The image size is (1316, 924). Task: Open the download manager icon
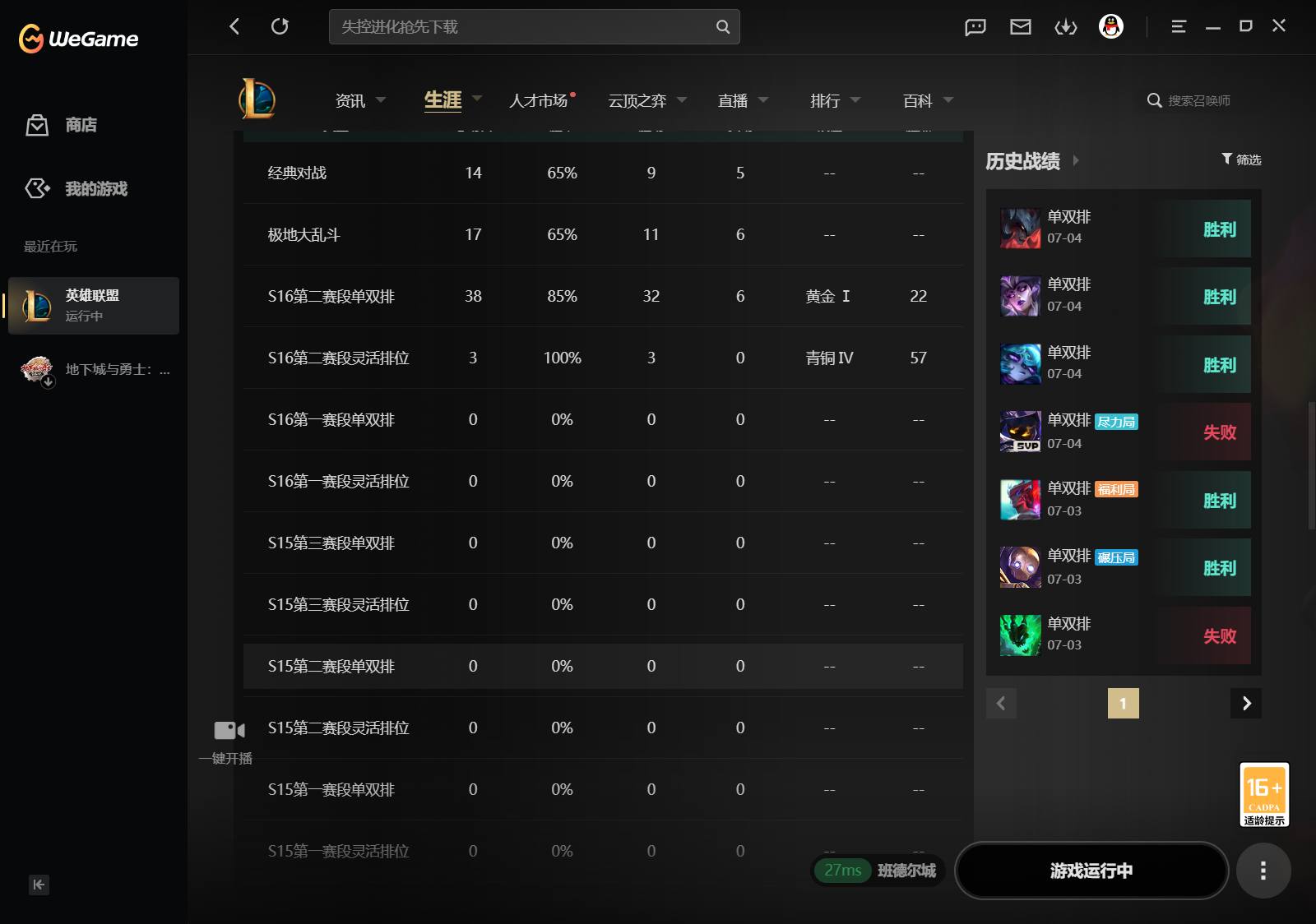pos(1066,27)
